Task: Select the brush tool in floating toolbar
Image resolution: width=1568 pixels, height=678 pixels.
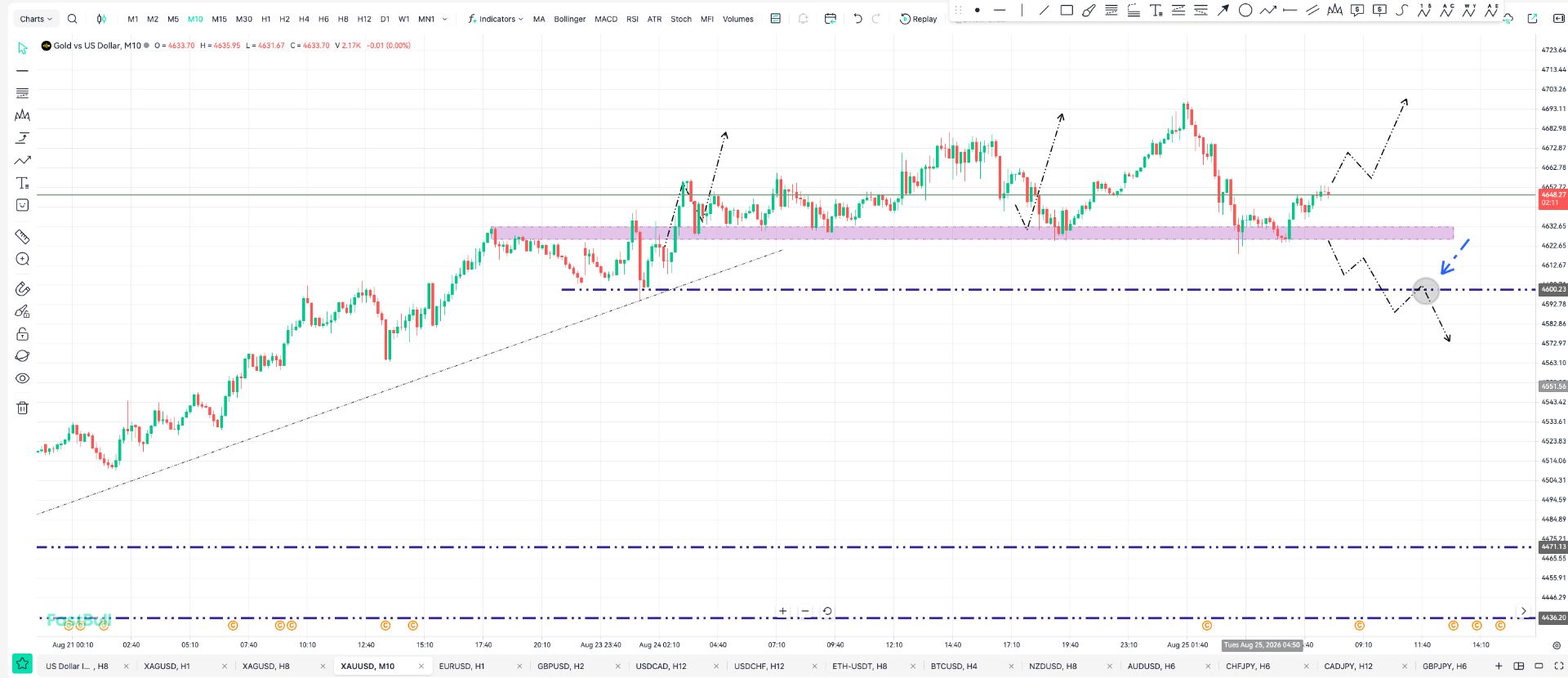Action: 1089,11
